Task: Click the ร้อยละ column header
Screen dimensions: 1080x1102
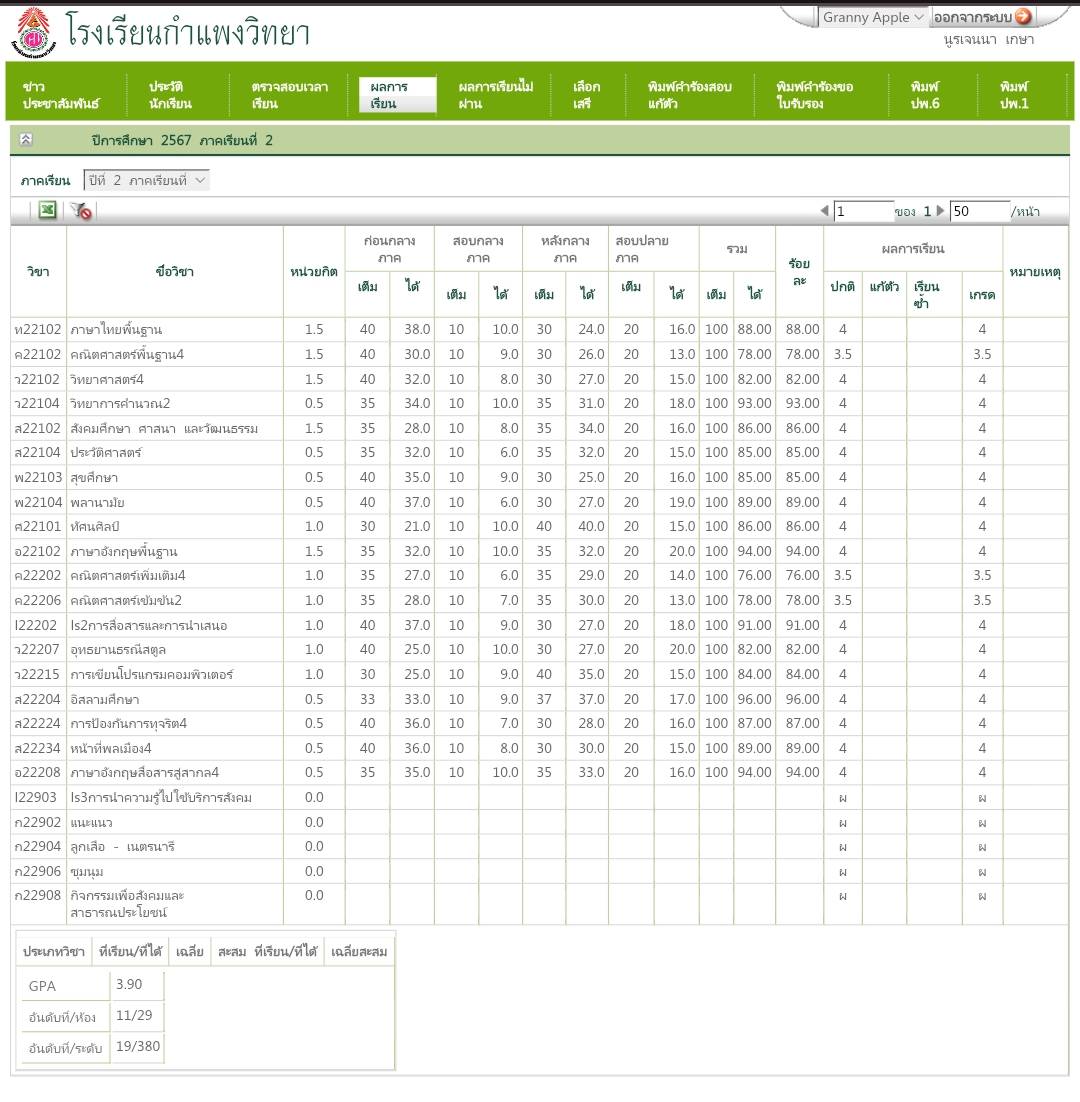Action: tap(799, 271)
